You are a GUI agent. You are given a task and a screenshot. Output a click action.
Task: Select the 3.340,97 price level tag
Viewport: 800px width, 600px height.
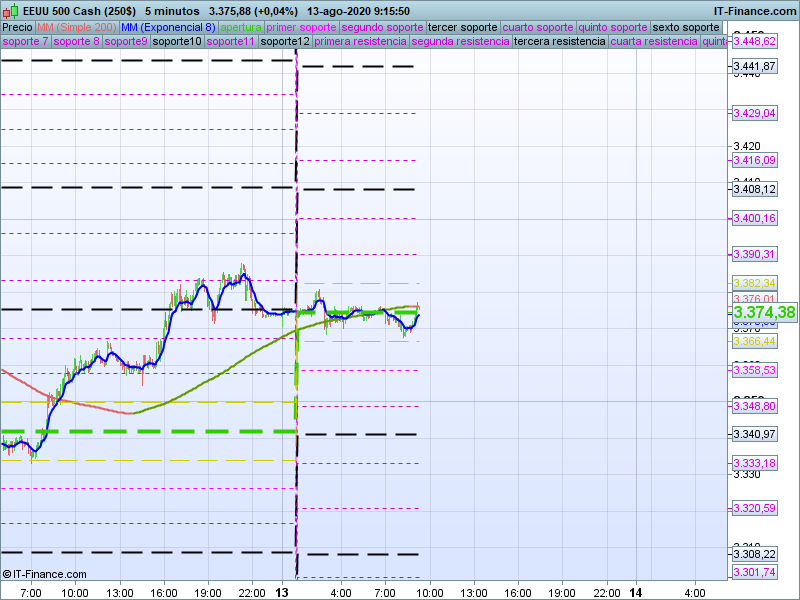click(x=754, y=434)
